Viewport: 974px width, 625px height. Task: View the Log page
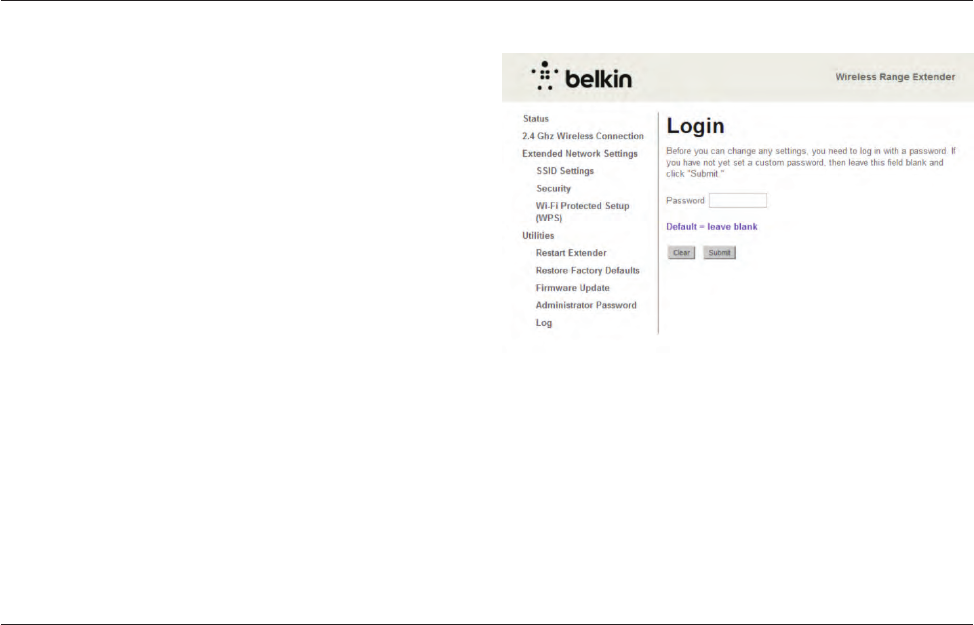click(x=544, y=323)
